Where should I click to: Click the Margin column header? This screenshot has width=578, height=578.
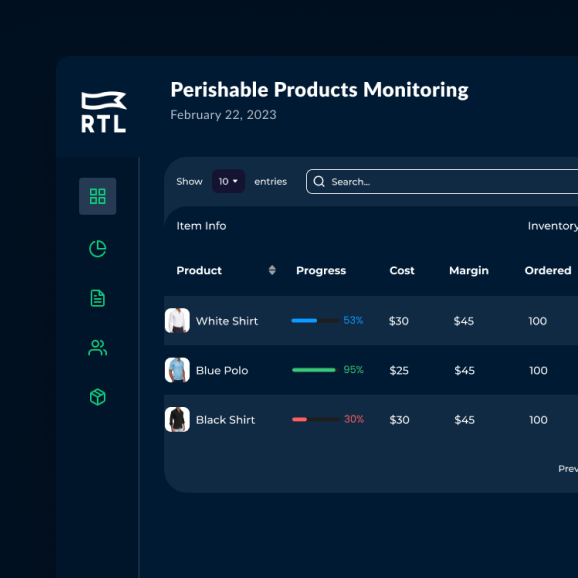[469, 270]
